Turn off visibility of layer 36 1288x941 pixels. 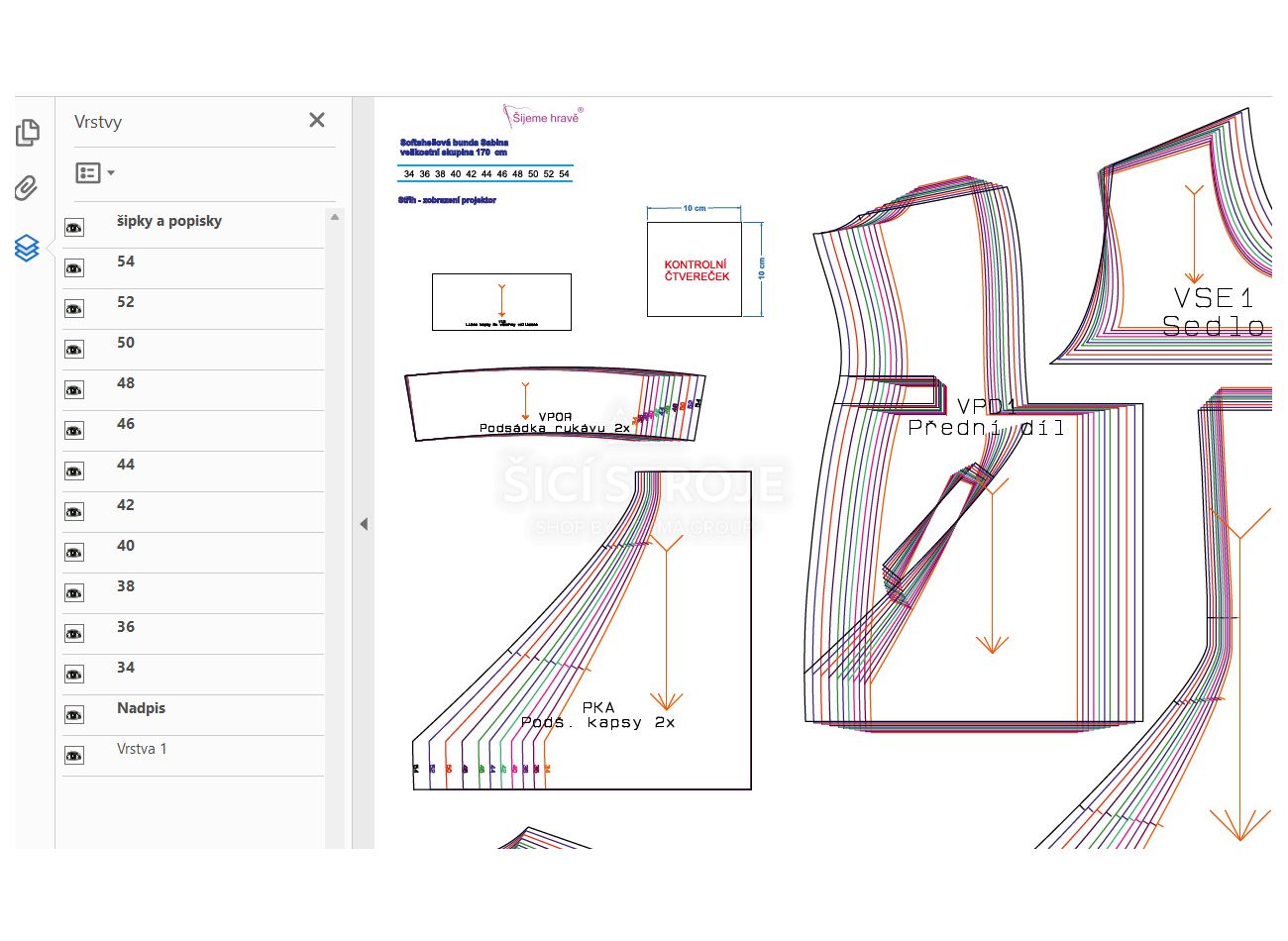coord(74,634)
